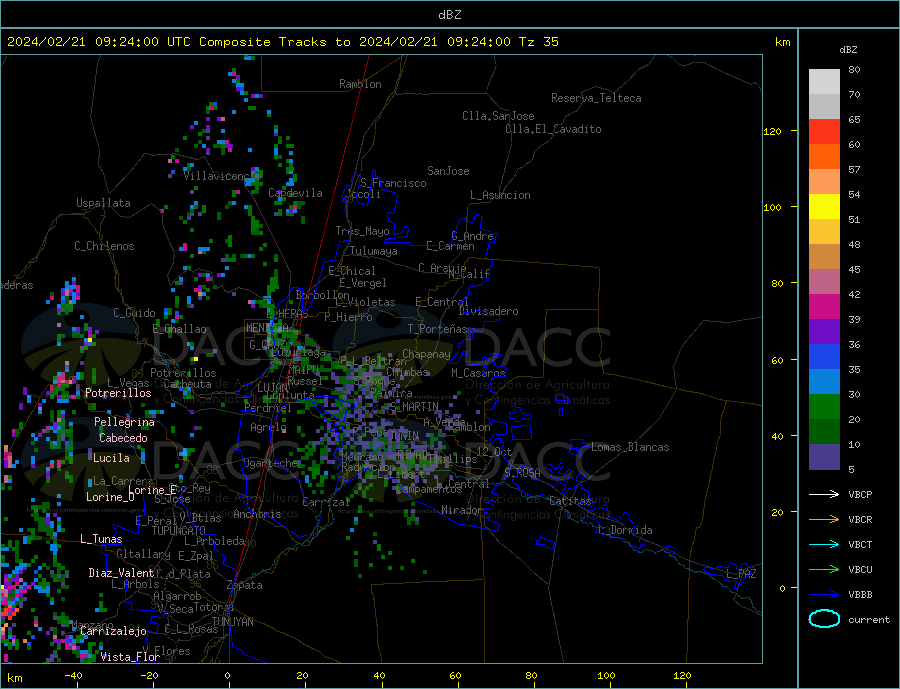The image size is (900, 689).
Task: Click the 'L_PAZ' map label
Action: 741,574
